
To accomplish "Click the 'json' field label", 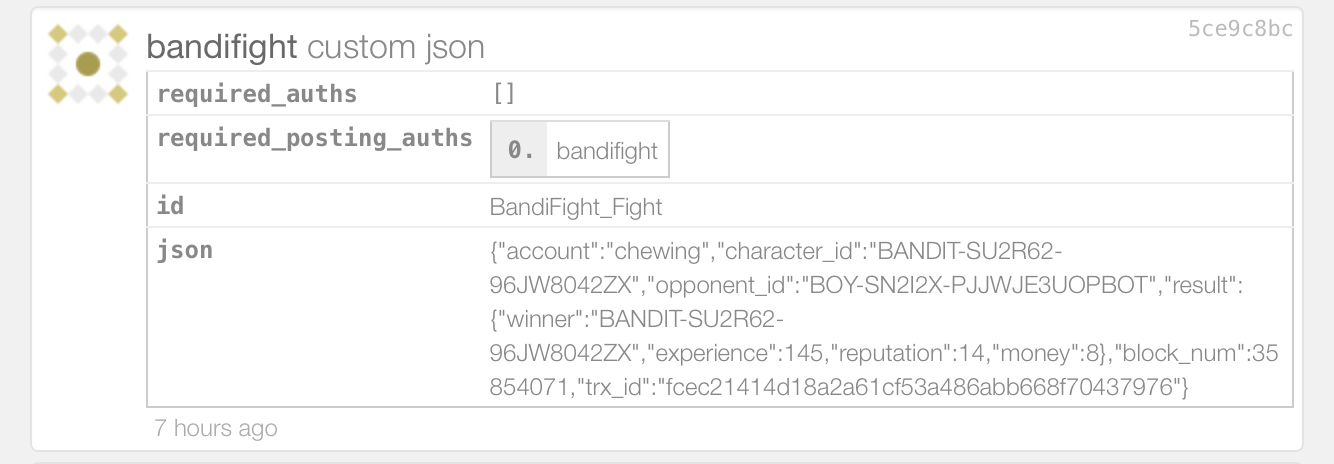I will point(185,250).
